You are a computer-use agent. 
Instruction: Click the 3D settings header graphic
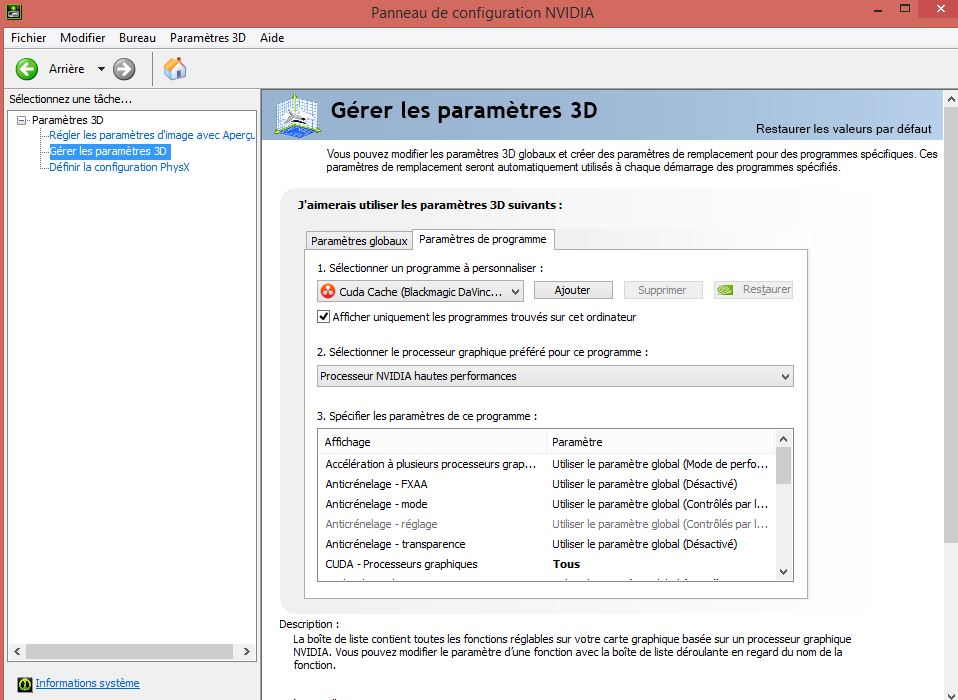297,115
